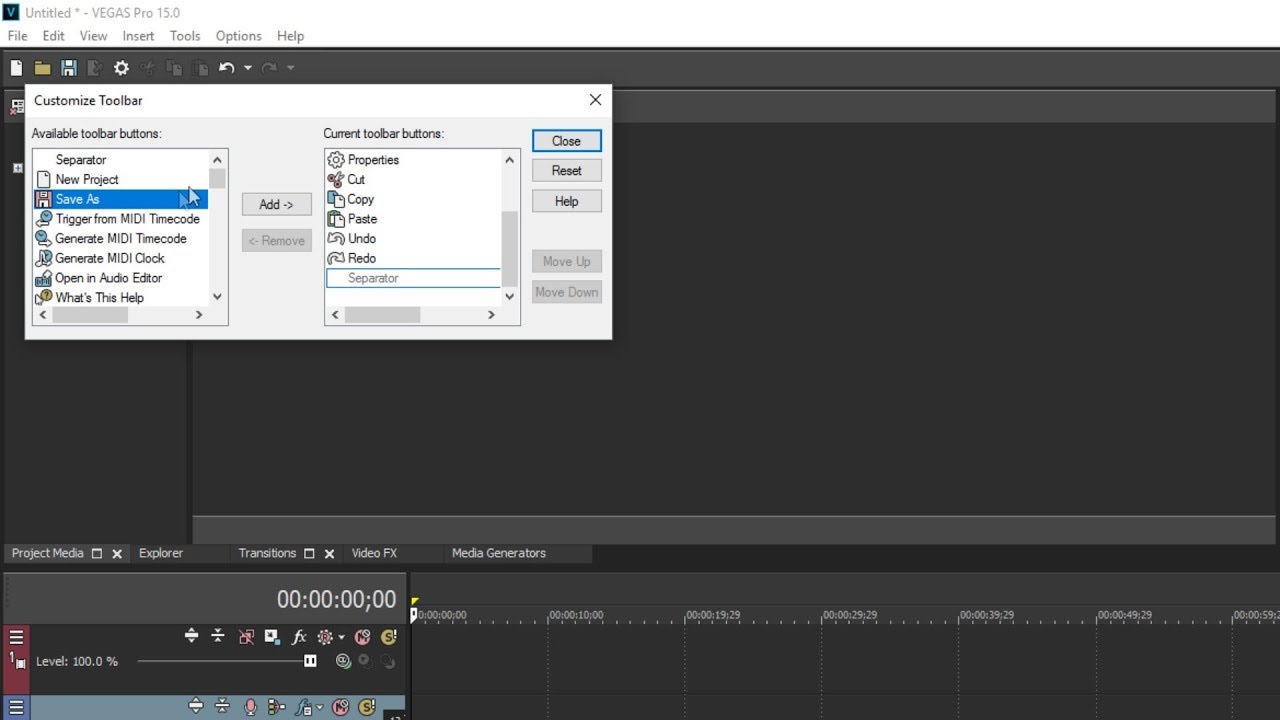Open the Save Project floppy disk icon
The height and width of the screenshot is (720, 1280).
click(68, 68)
